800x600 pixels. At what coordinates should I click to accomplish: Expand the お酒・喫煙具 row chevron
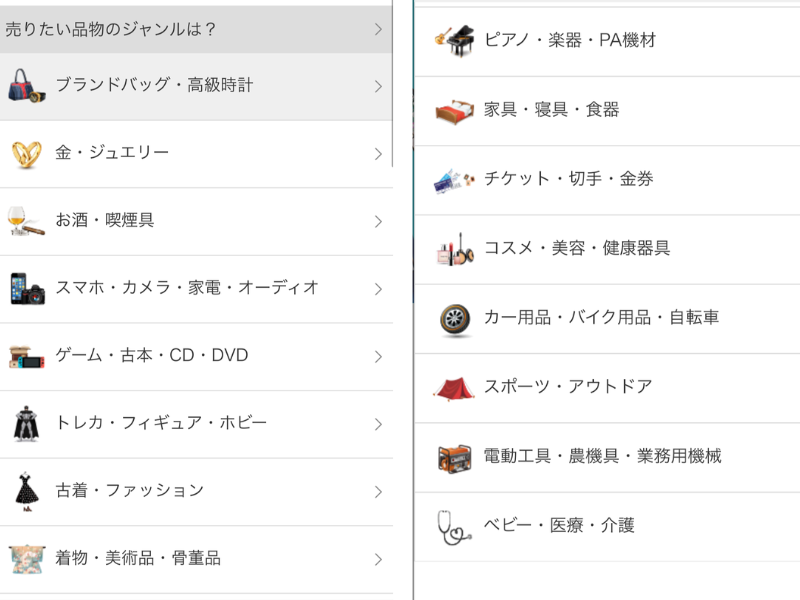(378, 221)
